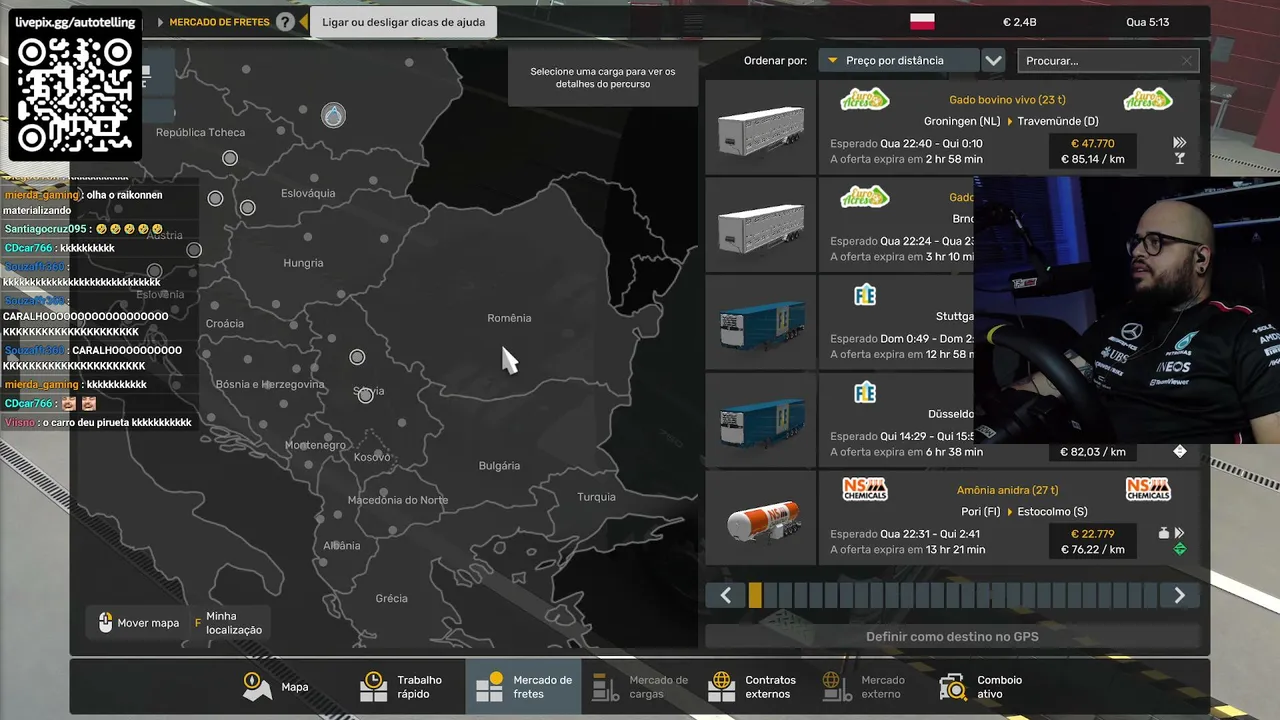
Task: Click the city marker on the Sérvia label
Action: coord(366,396)
